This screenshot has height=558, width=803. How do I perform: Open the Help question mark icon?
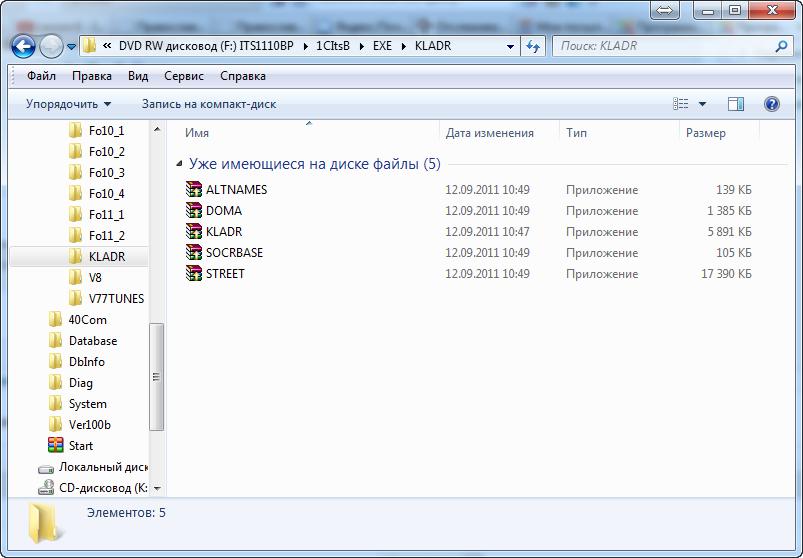point(771,104)
